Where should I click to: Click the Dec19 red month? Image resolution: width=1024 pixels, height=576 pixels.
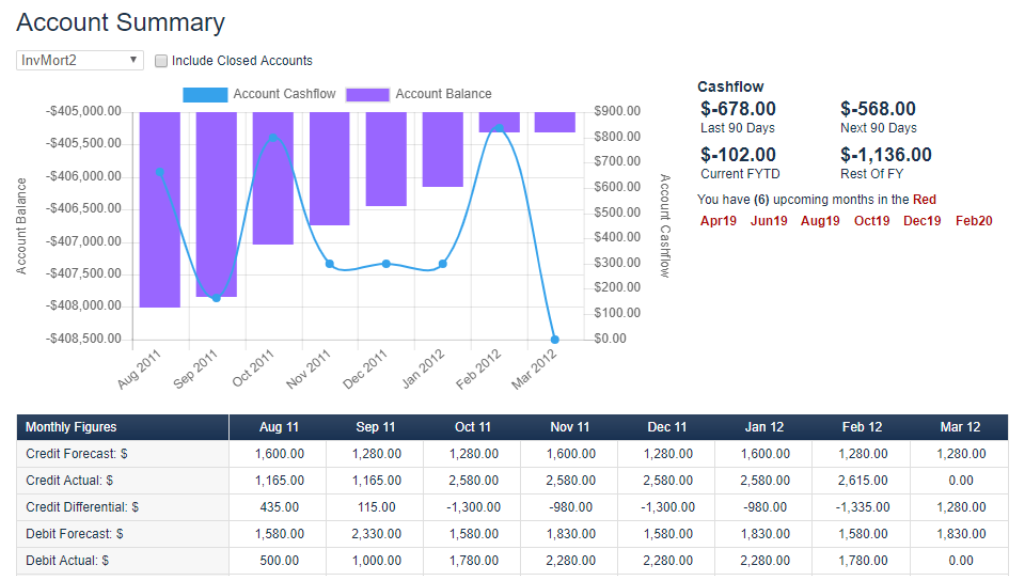[922, 221]
